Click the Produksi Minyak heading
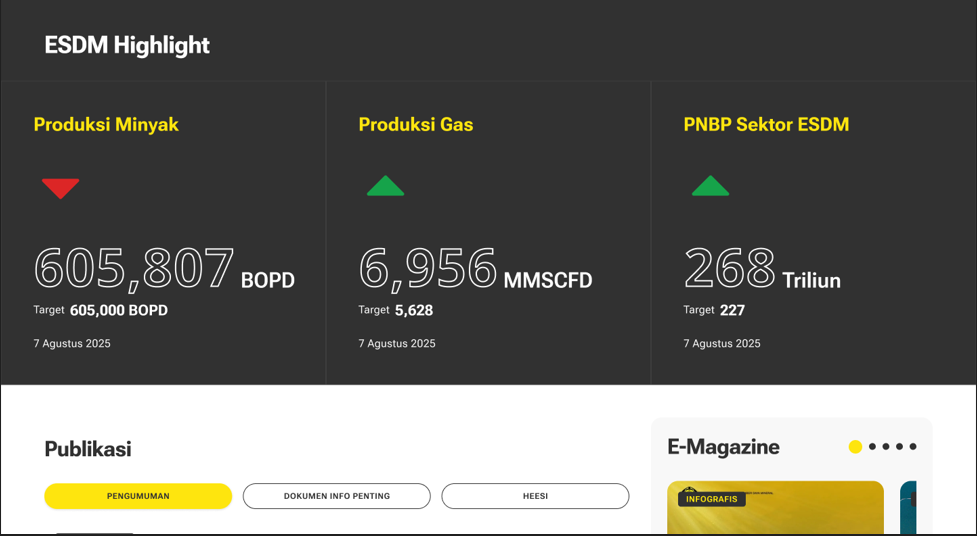The height and width of the screenshot is (536, 977). 106,125
